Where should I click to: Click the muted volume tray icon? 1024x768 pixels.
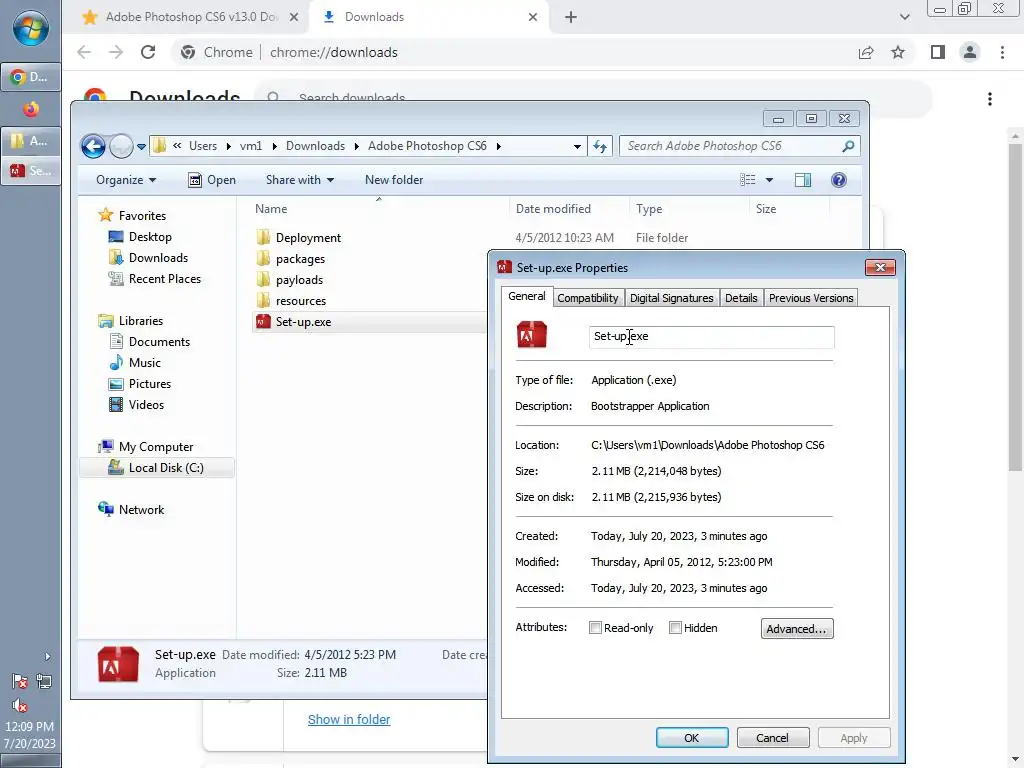[x=20, y=705]
